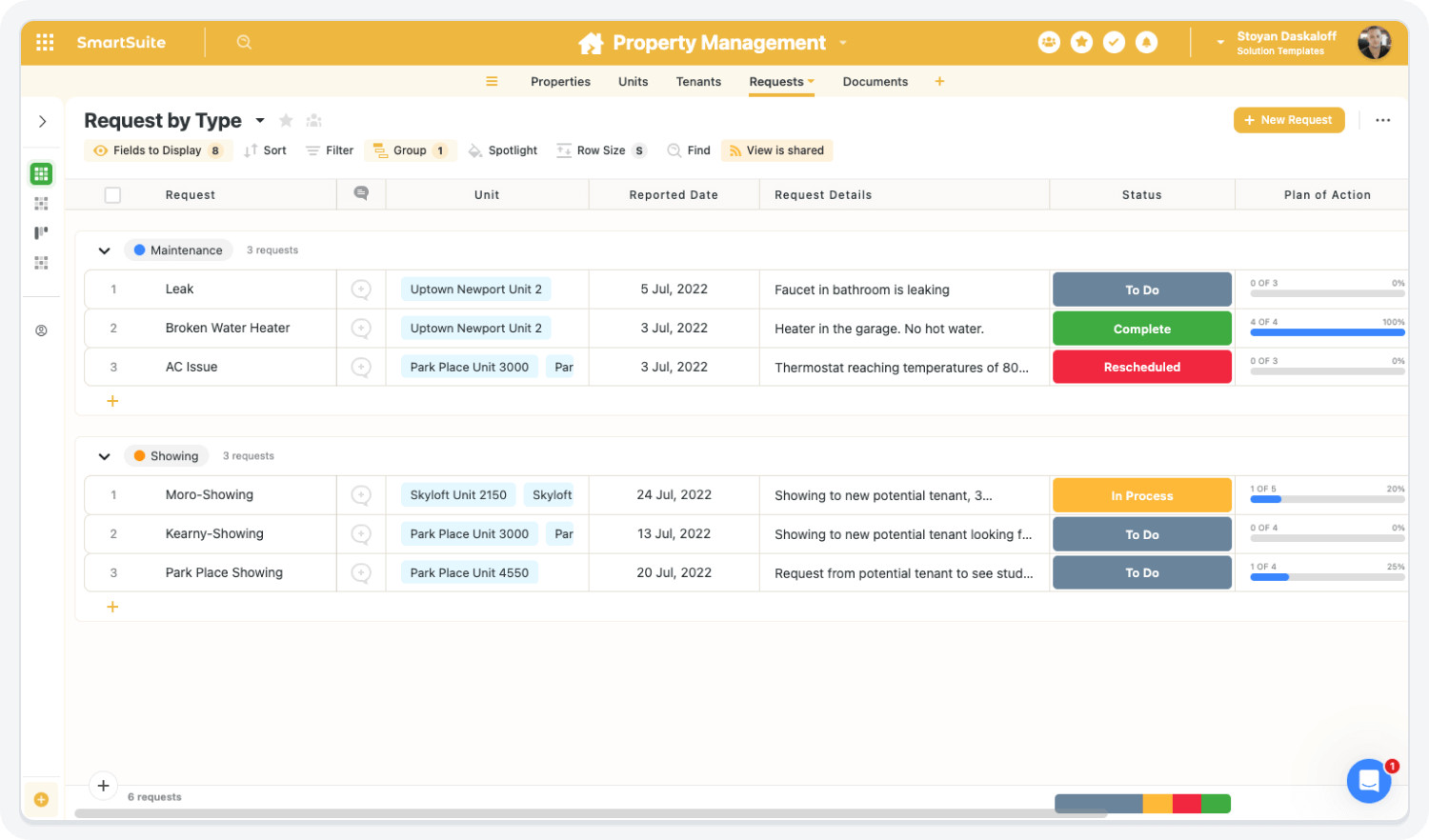
Task: Add comment on Moro-Showing row
Action: [361, 495]
